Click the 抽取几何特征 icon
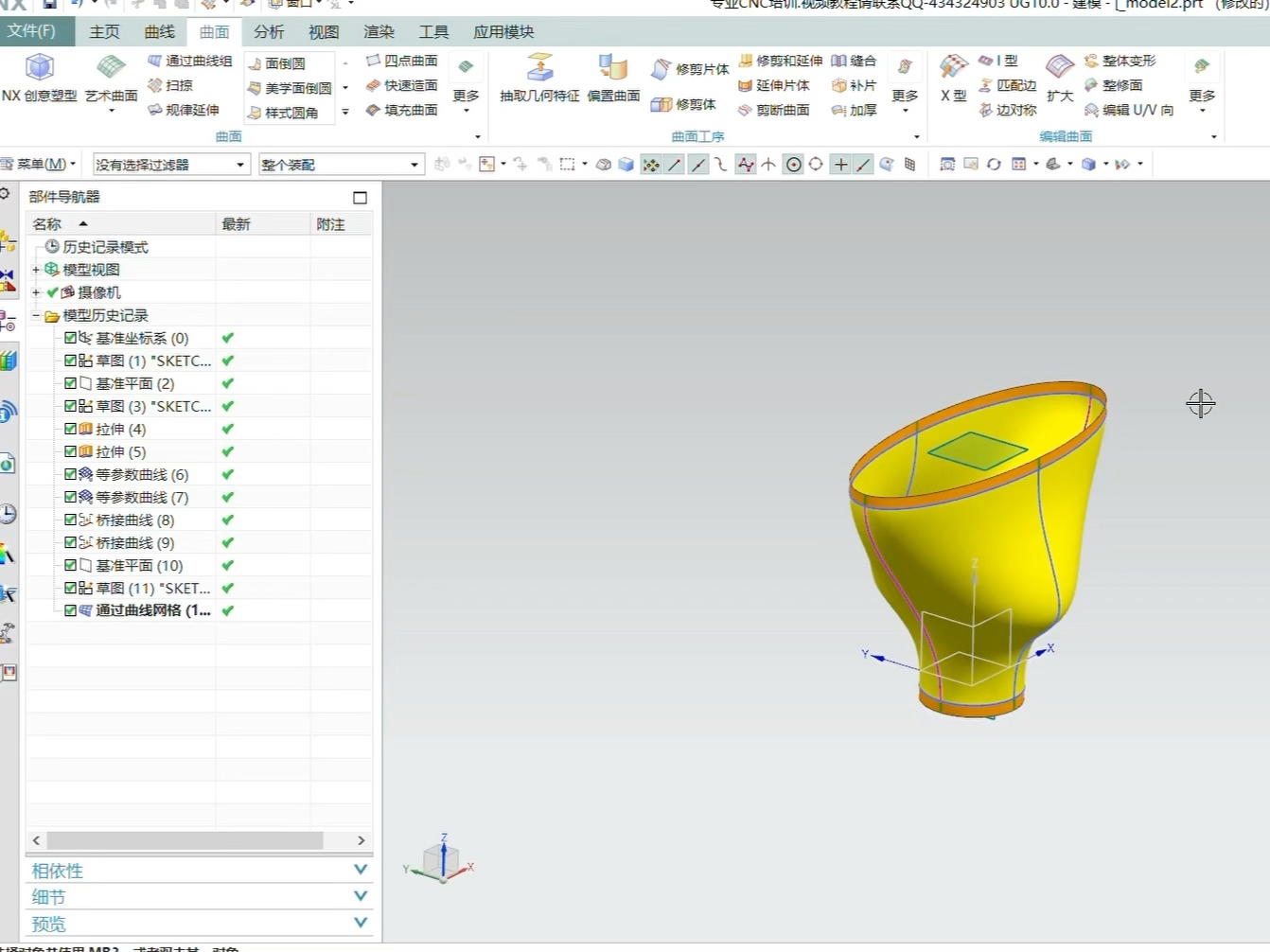 point(539,68)
